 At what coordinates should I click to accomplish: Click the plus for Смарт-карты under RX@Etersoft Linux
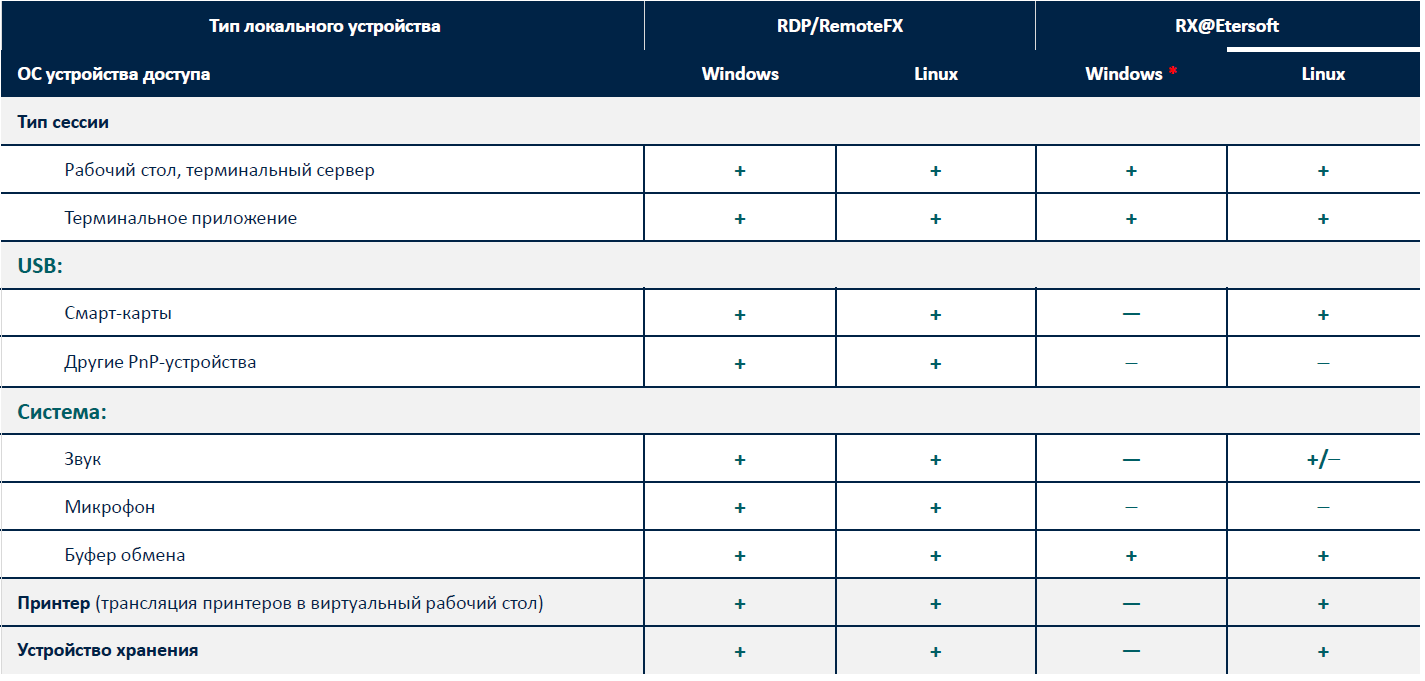click(1322, 315)
